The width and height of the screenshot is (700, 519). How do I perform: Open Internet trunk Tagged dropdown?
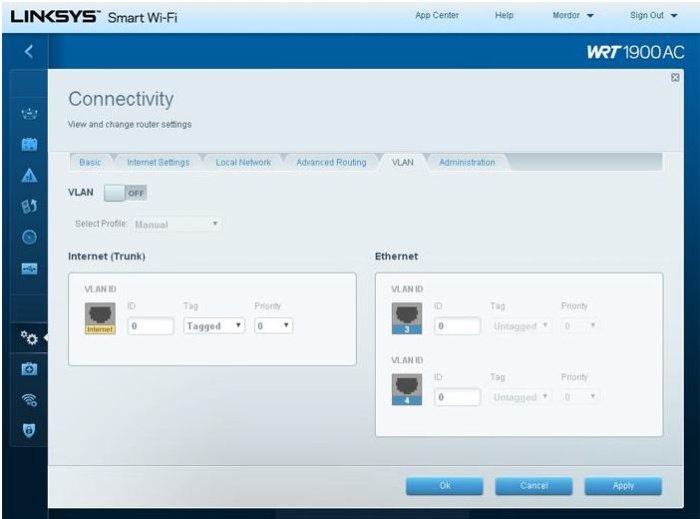(x=214, y=326)
